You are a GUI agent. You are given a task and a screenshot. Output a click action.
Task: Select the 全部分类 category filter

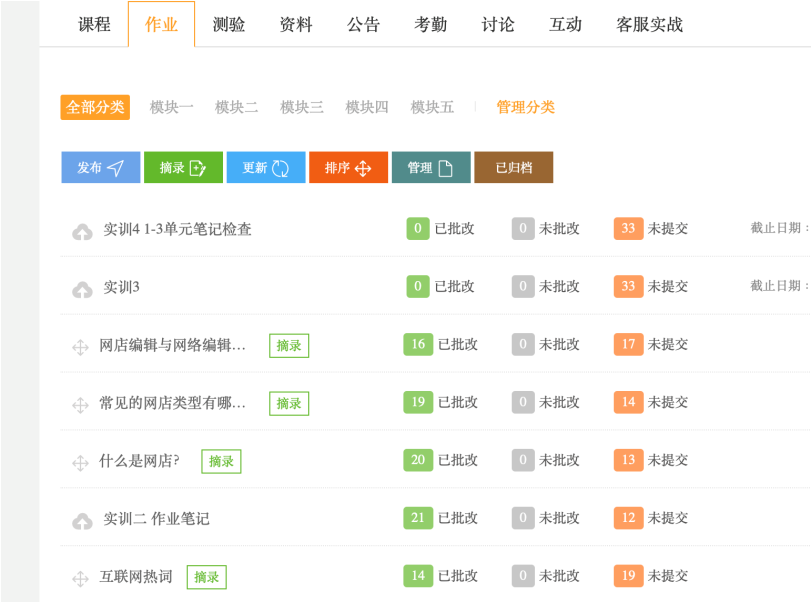(95, 107)
